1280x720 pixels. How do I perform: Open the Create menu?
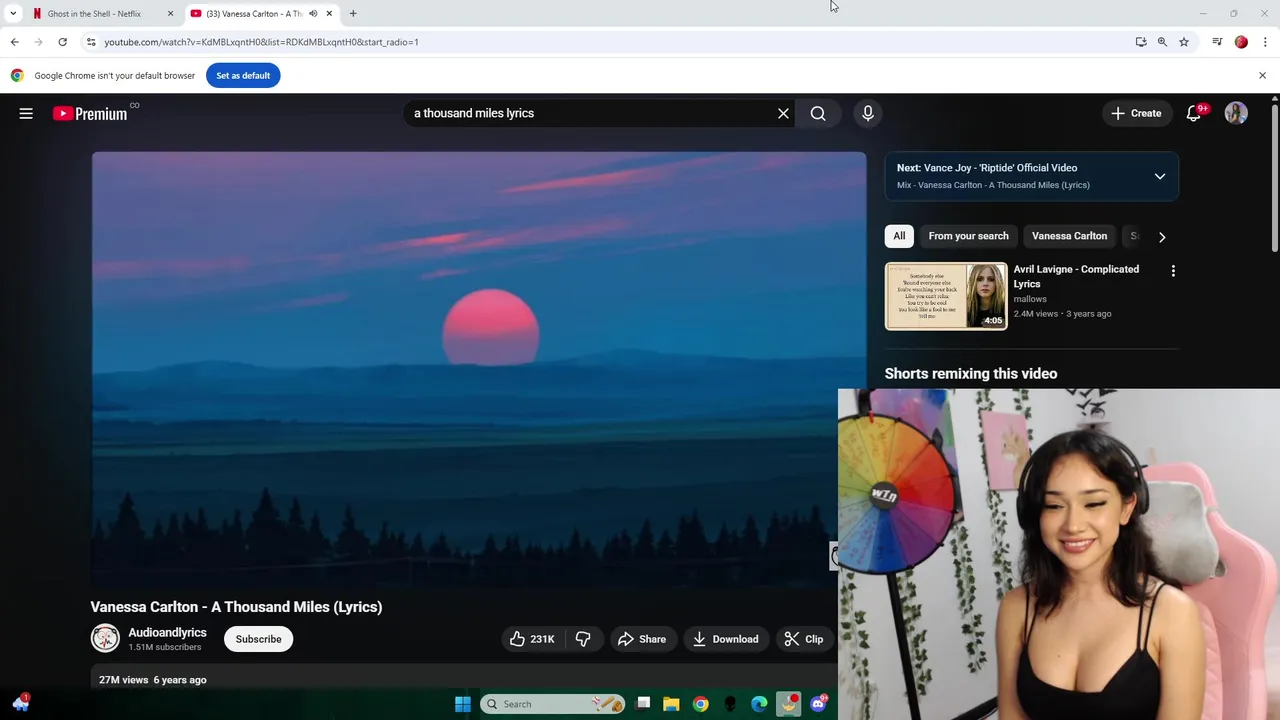pos(1137,113)
